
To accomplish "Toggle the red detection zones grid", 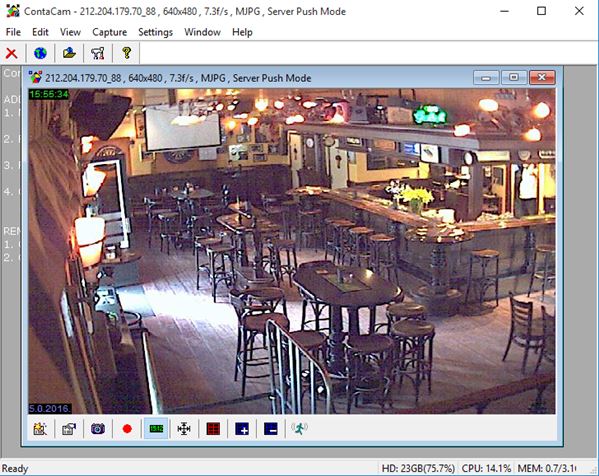I will pos(213,429).
